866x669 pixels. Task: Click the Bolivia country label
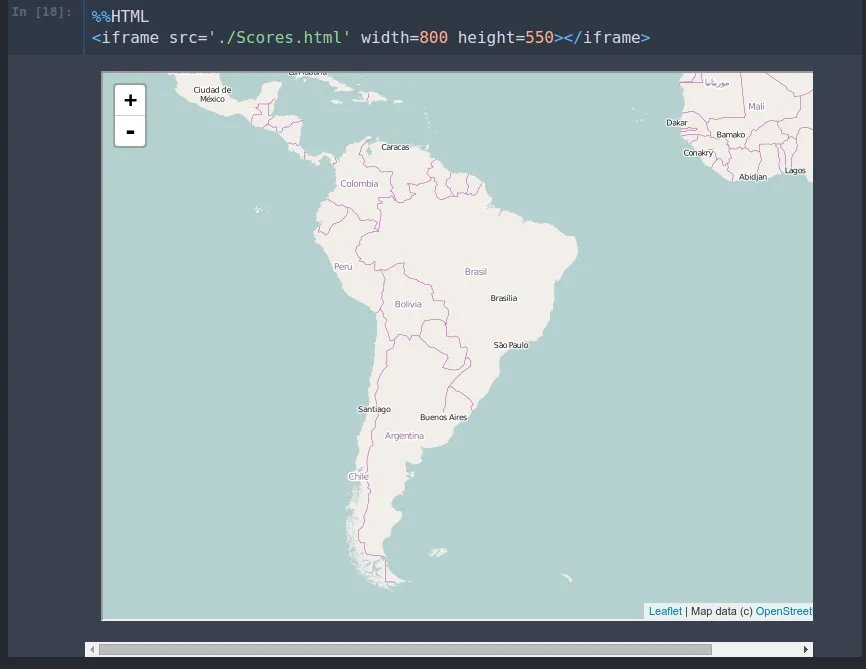click(408, 304)
